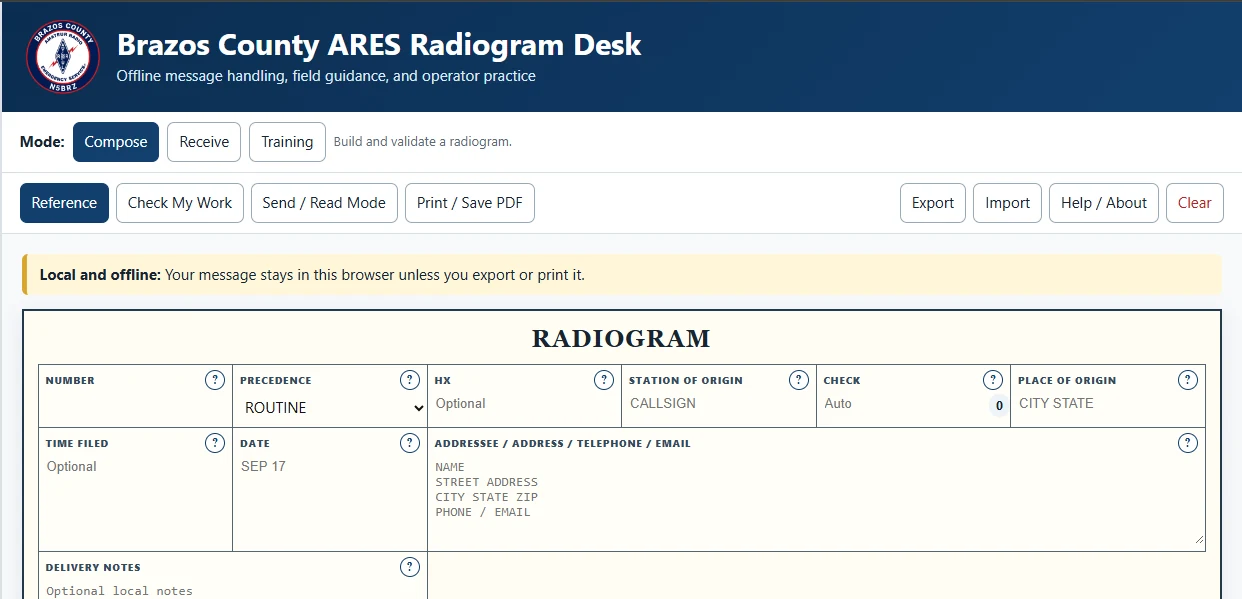Switch to Training mode
Image resolution: width=1242 pixels, height=599 pixels.
[287, 142]
